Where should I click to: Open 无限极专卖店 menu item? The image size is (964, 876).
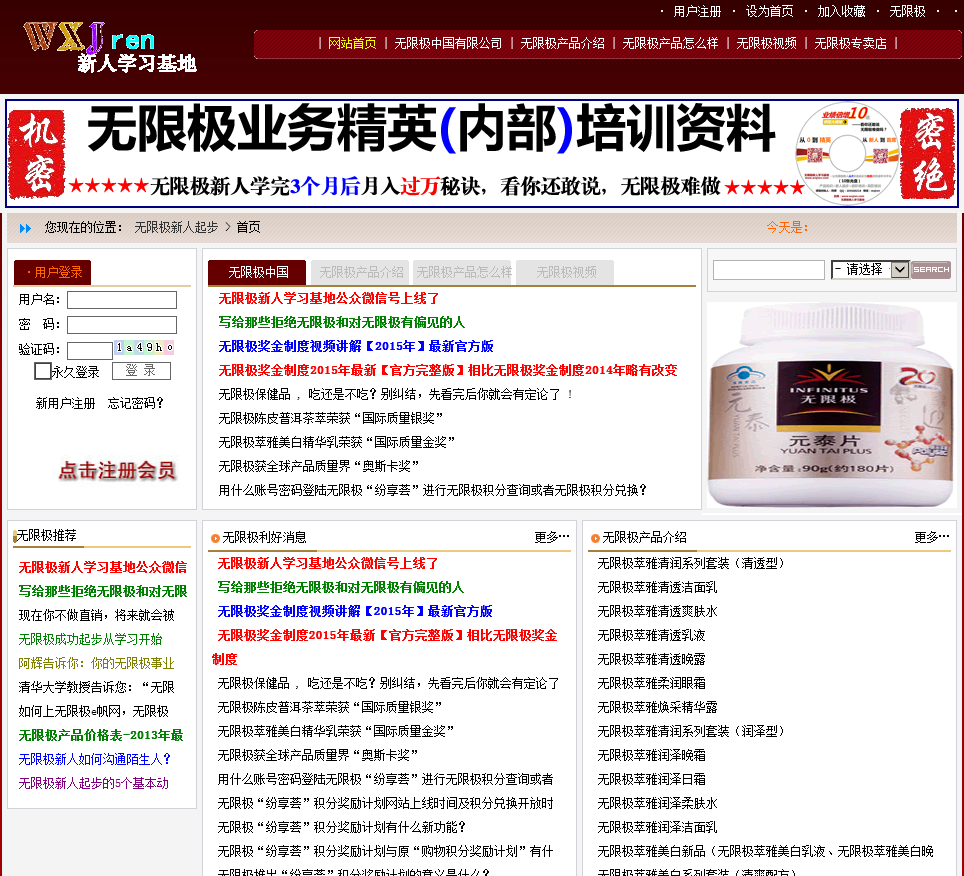[x=850, y=43]
